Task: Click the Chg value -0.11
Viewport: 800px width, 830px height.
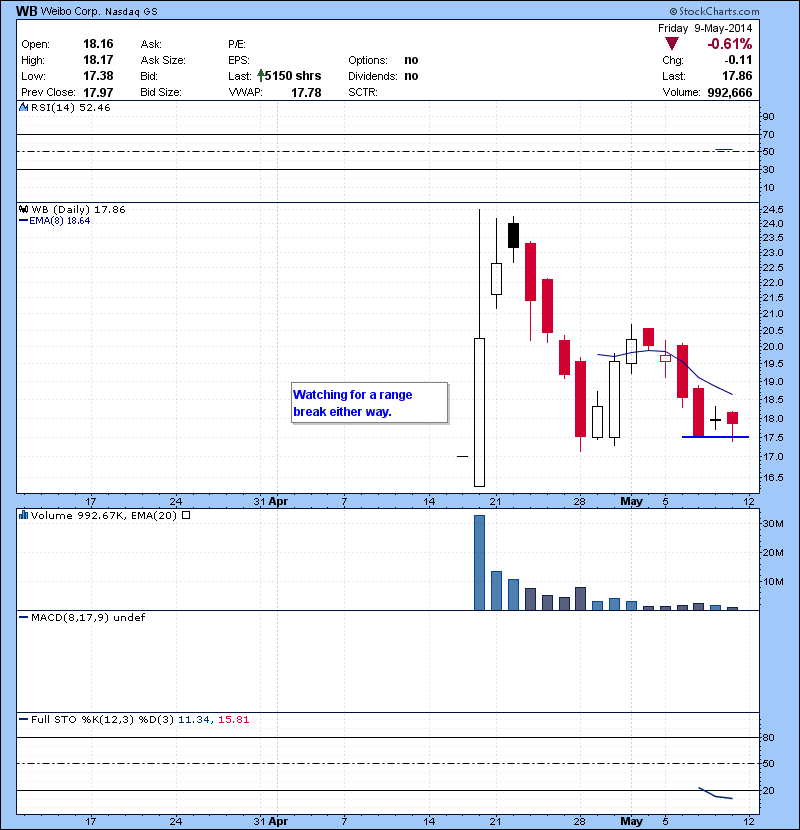Action: [738, 60]
